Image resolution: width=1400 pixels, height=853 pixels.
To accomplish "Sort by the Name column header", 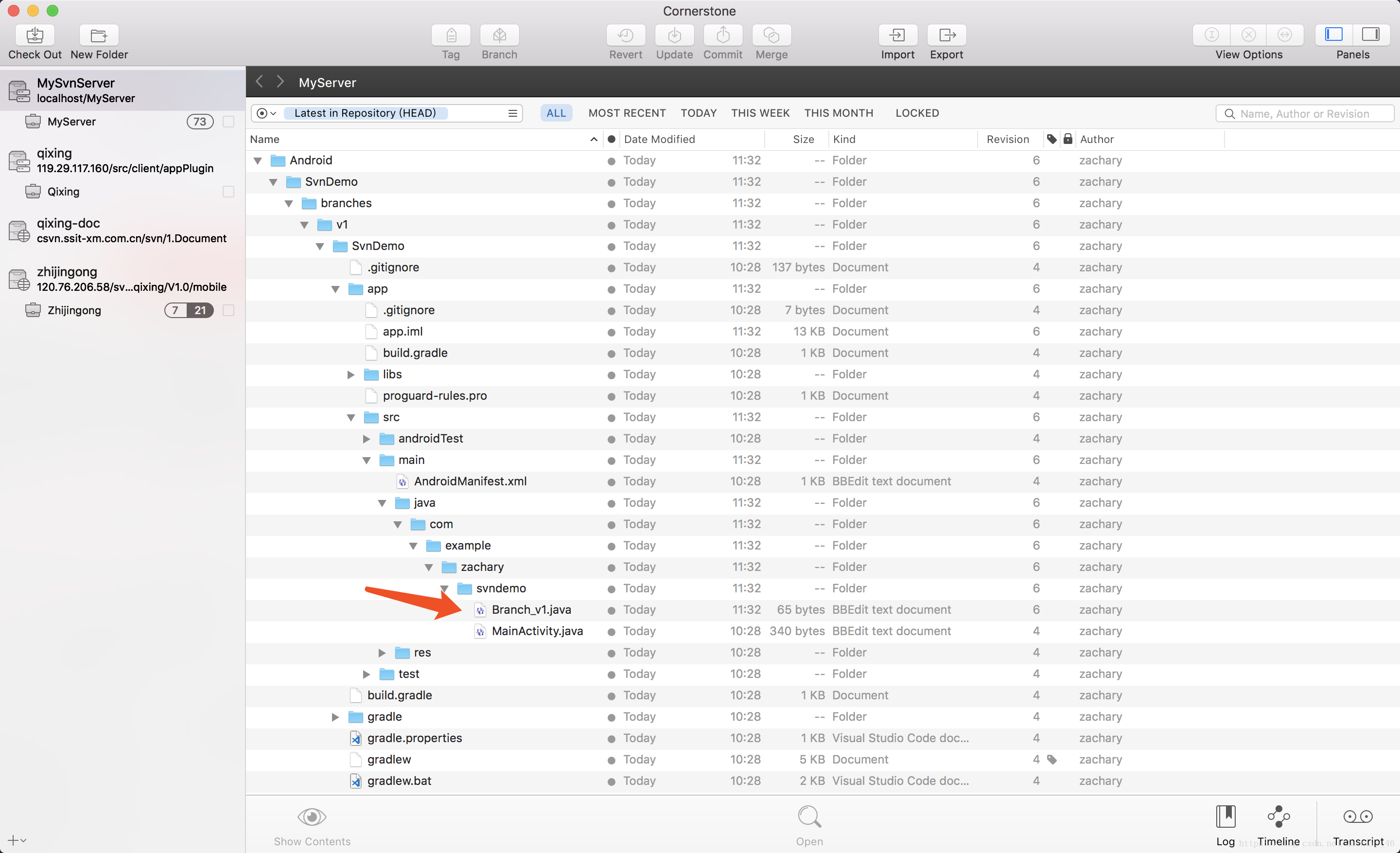I will point(424,139).
